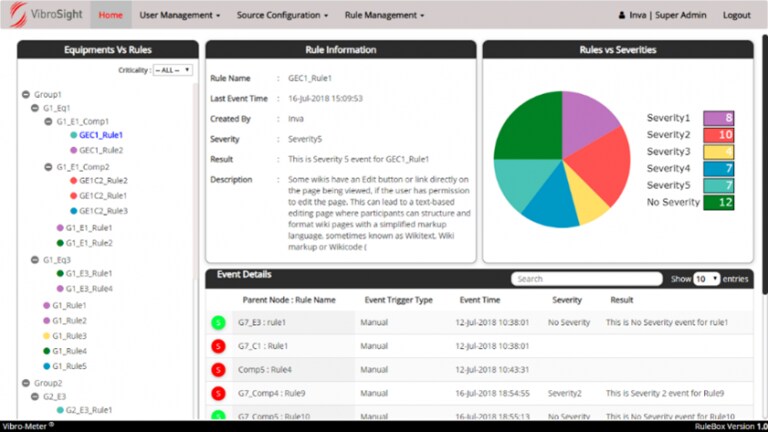This screenshot has height=432, width=768.
Task: Collapse the G1_Eq1 tree node
Action: [36, 107]
